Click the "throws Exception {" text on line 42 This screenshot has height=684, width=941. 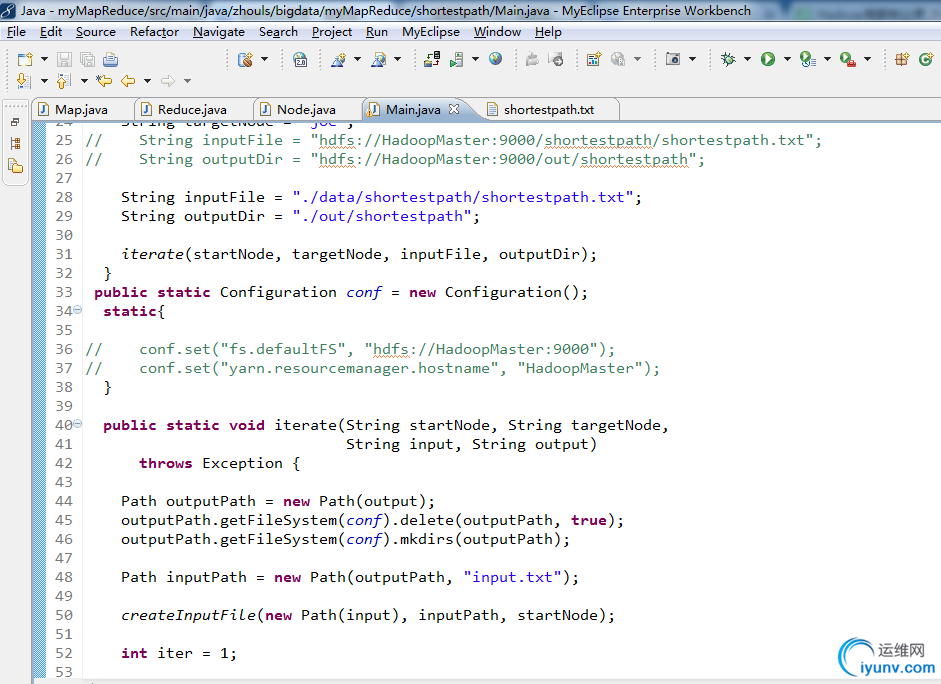click(x=219, y=463)
